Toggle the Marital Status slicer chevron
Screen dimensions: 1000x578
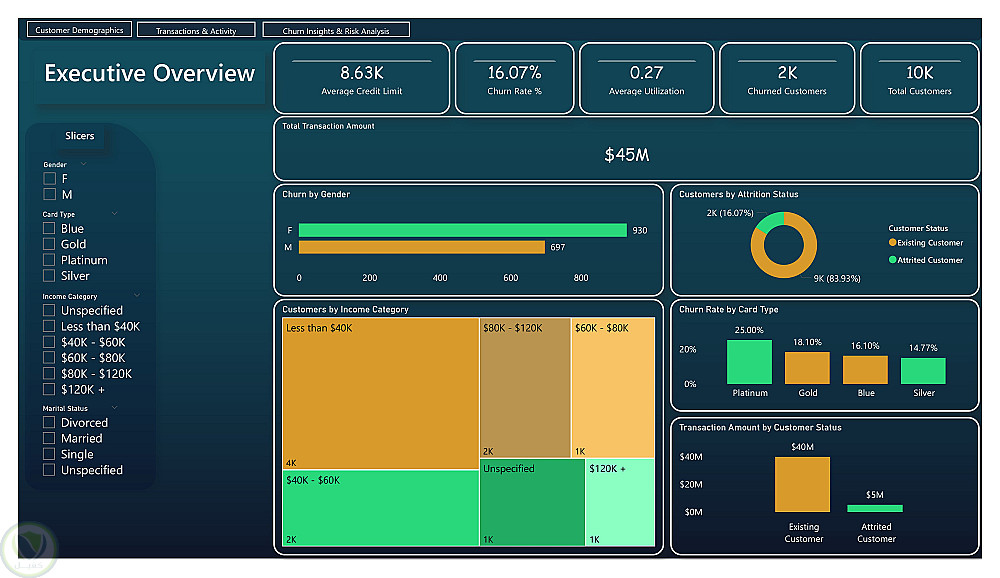(x=115, y=408)
